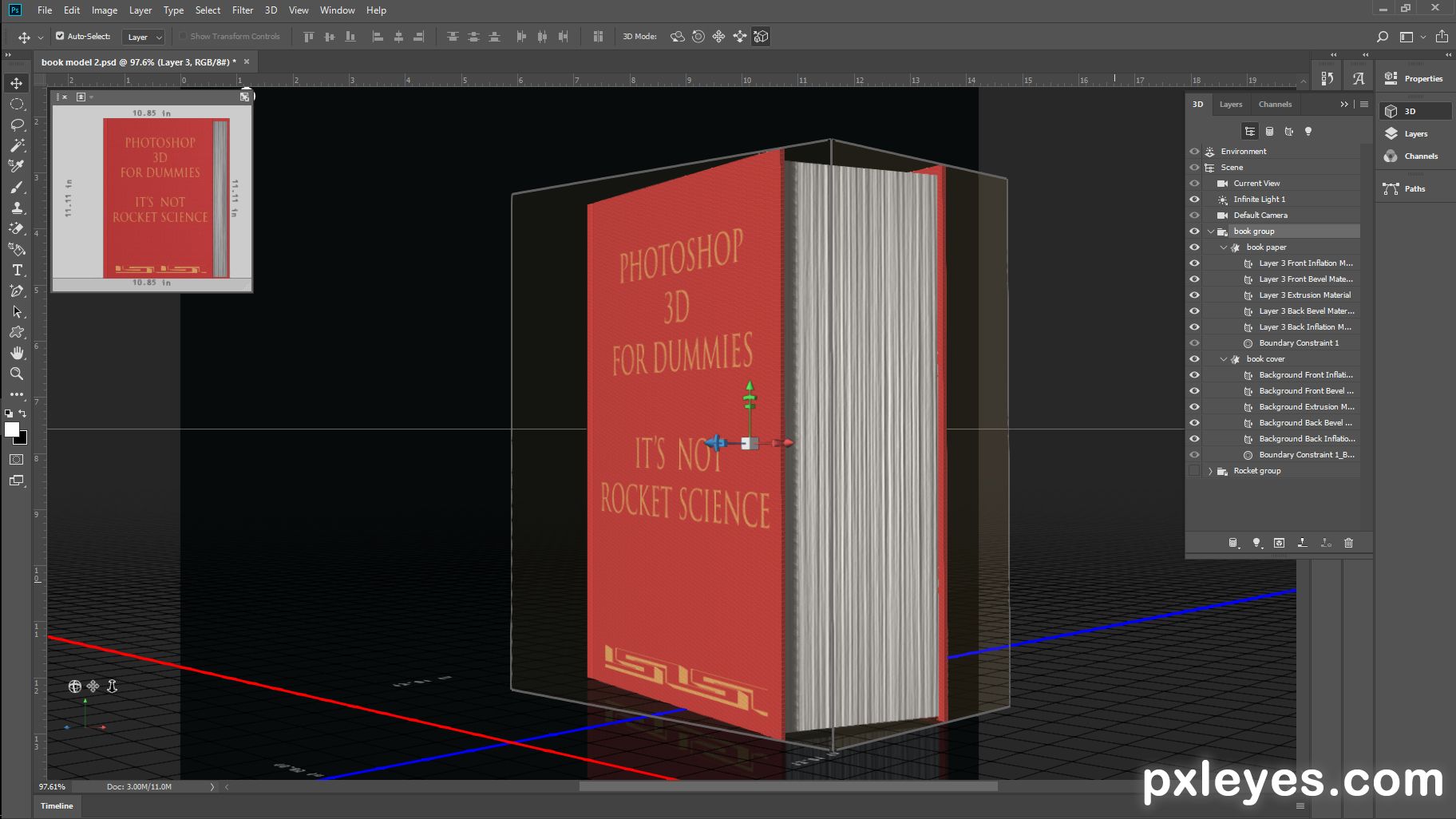Click Render icon in 3D panel footer
The image size is (1456, 819).
point(1280,543)
